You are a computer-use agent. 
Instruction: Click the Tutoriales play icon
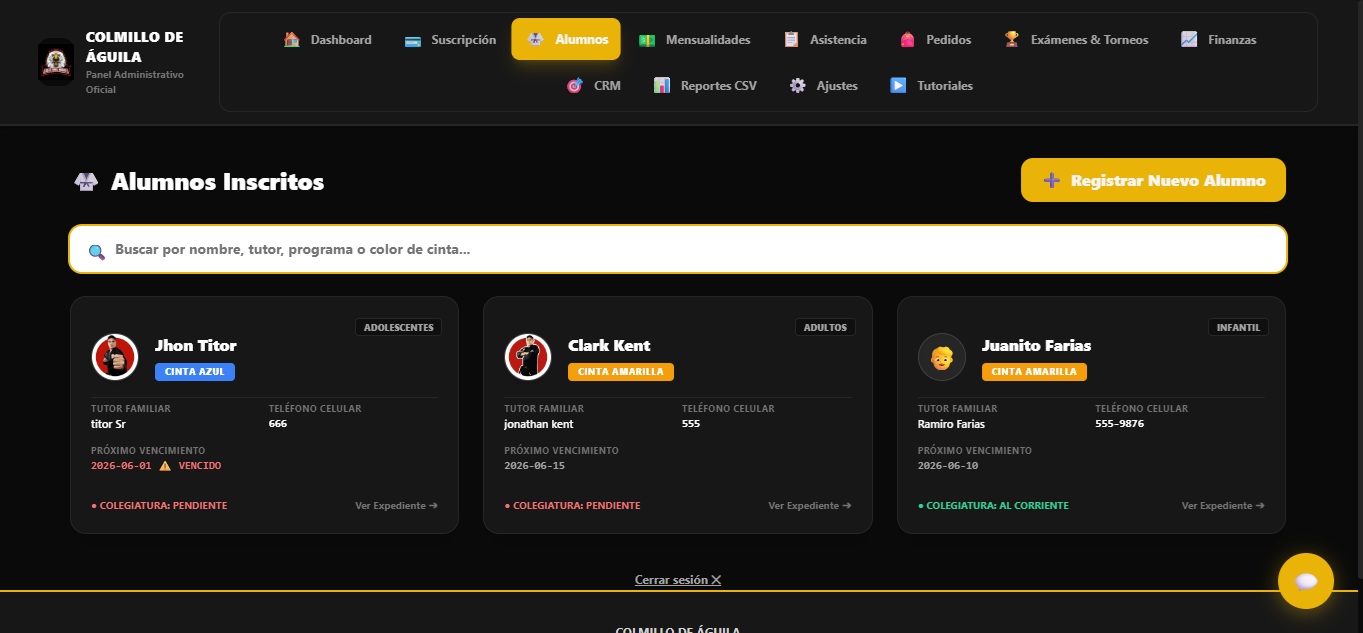tap(898, 86)
